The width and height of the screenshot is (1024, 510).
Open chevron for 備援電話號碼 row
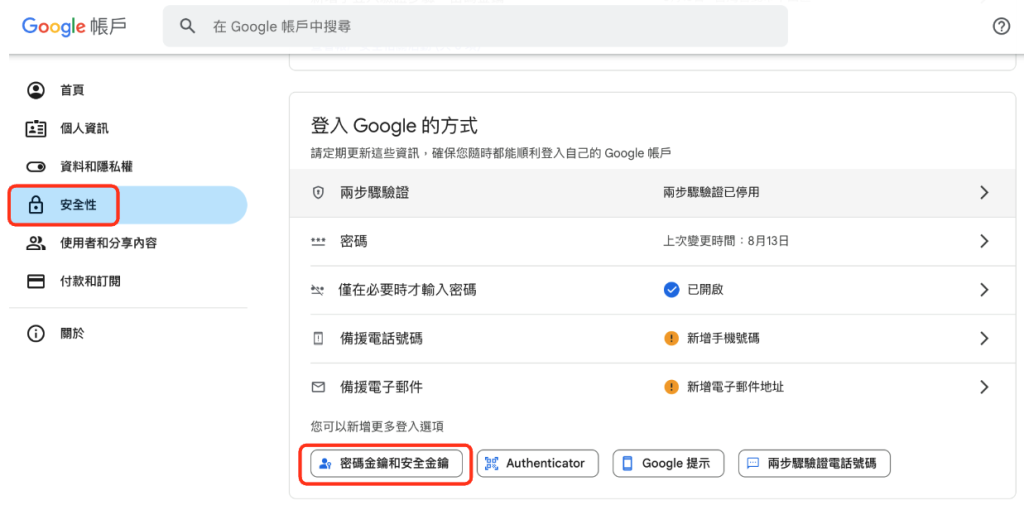point(984,338)
